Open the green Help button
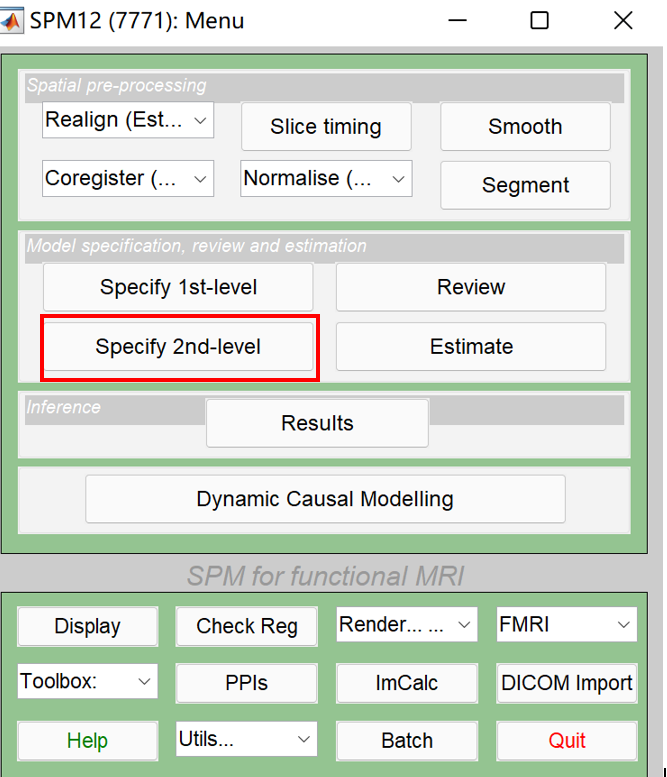 [x=88, y=741]
